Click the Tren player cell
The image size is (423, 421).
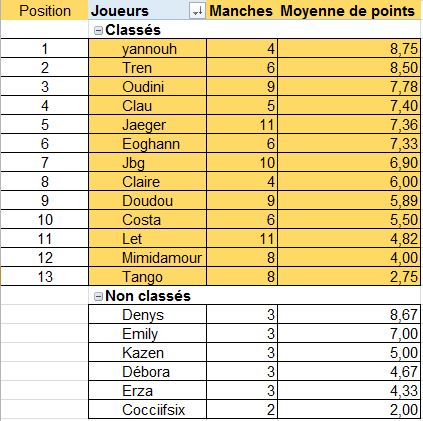[148, 68]
